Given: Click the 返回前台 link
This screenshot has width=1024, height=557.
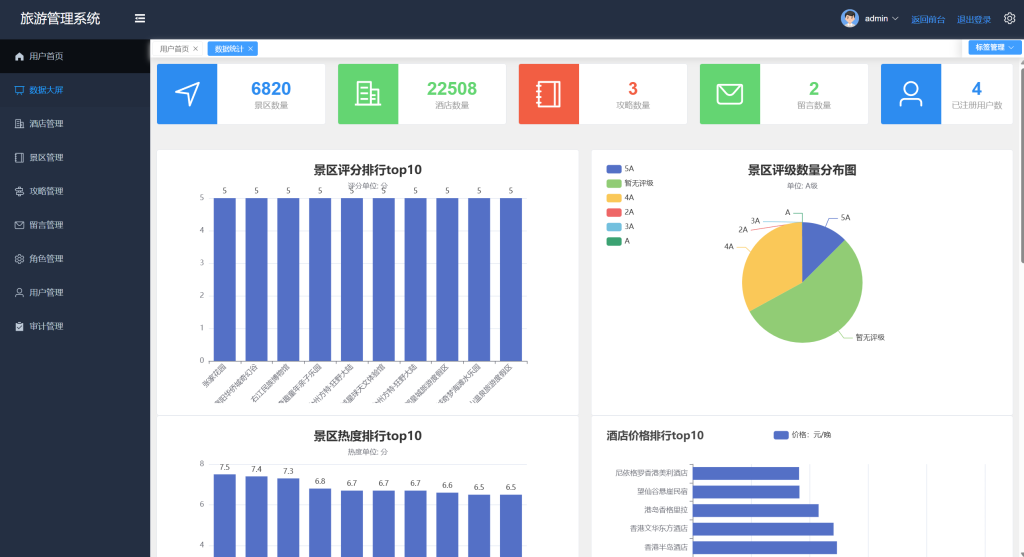Looking at the screenshot, I should coord(928,20).
